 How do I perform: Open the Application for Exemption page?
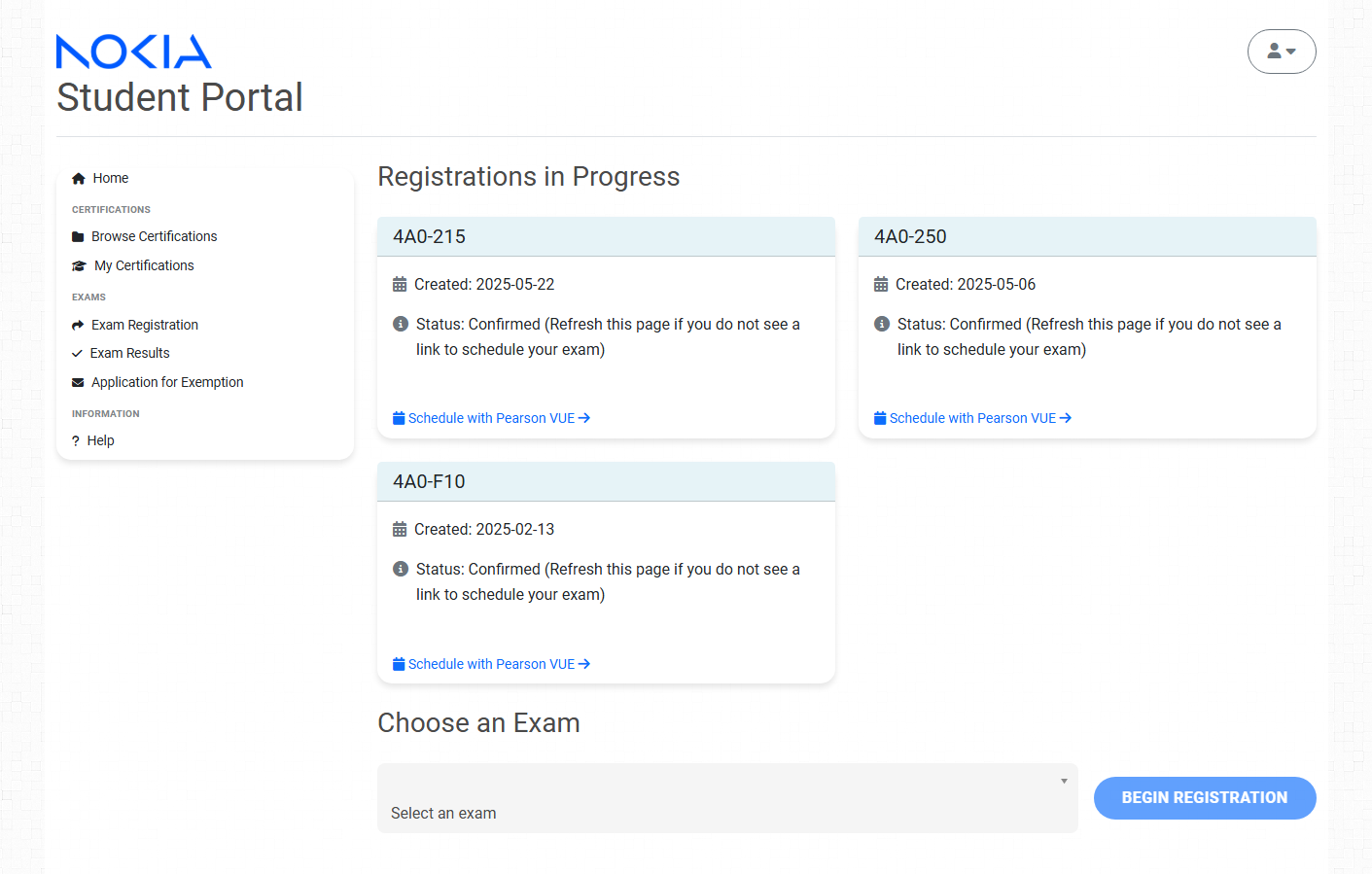click(167, 383)
